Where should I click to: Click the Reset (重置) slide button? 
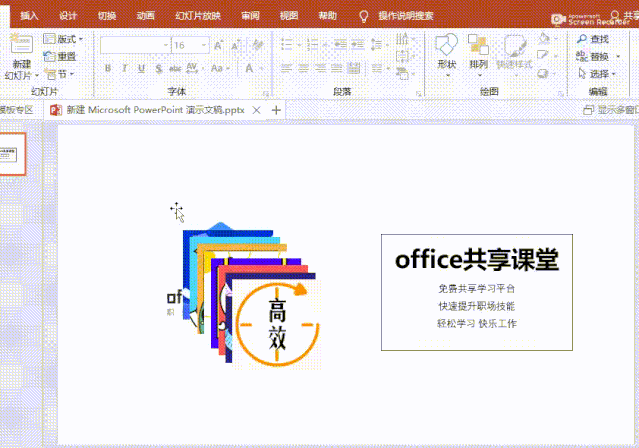(60, 56)
